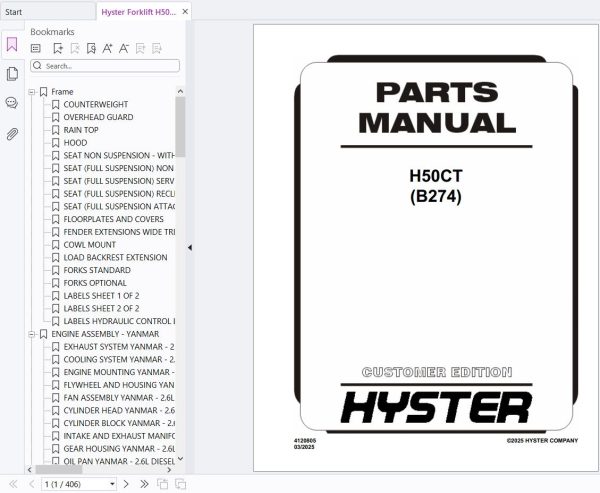Screen dimensions: 600x493
Task: Open the EXHAUST SYSTEM YANMAR bookmark
Action: pos(119,347)
